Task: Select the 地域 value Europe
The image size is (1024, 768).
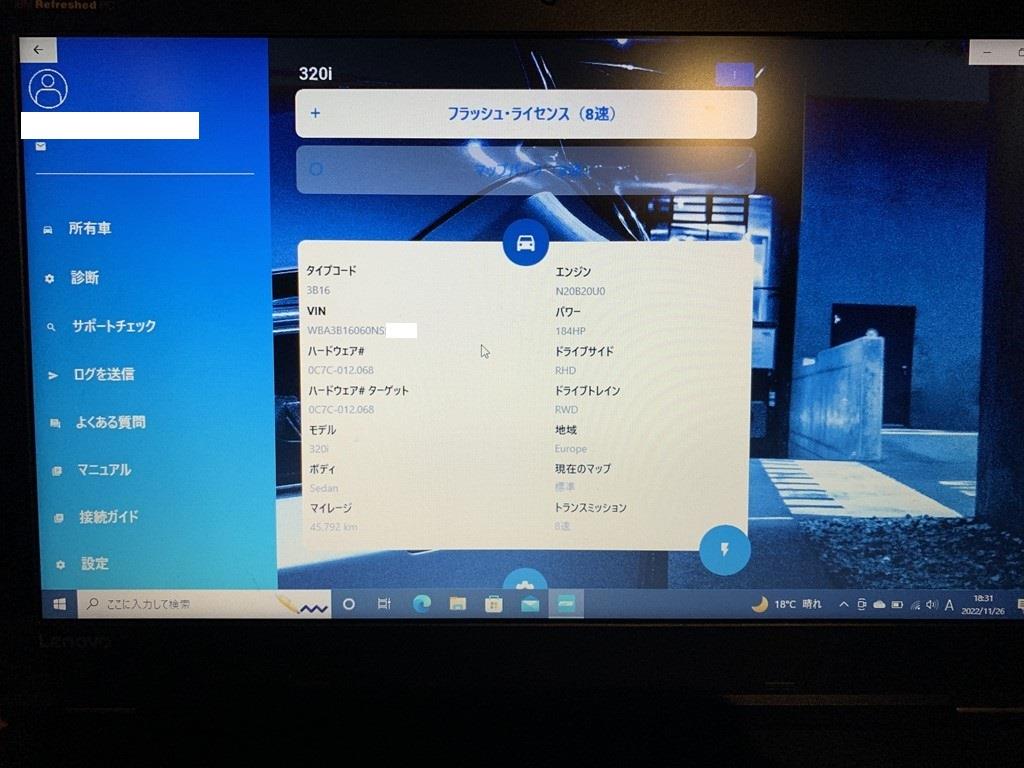Action: 571,449
